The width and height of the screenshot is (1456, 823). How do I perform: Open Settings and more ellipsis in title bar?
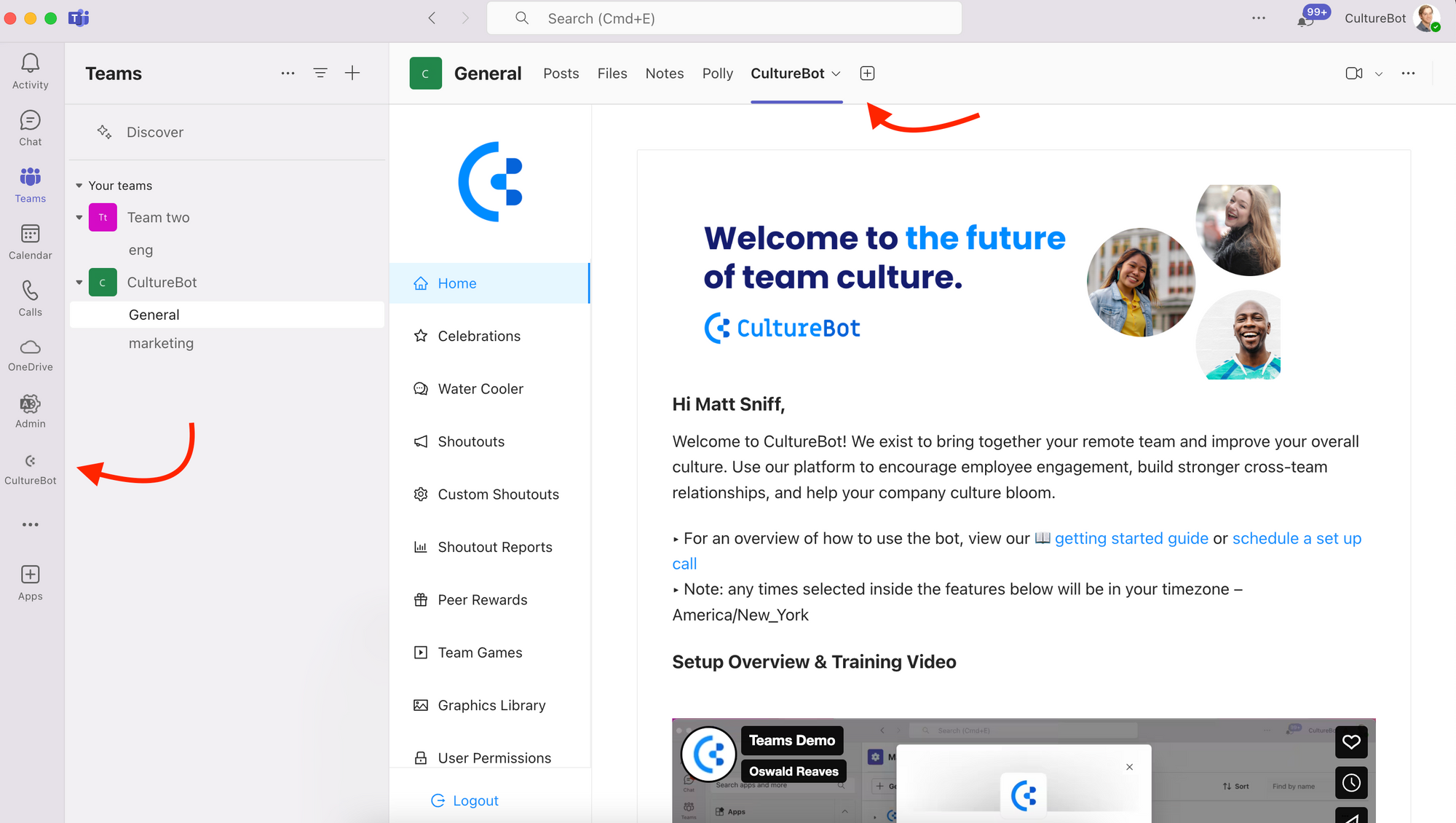click(x=1259, y=18)
